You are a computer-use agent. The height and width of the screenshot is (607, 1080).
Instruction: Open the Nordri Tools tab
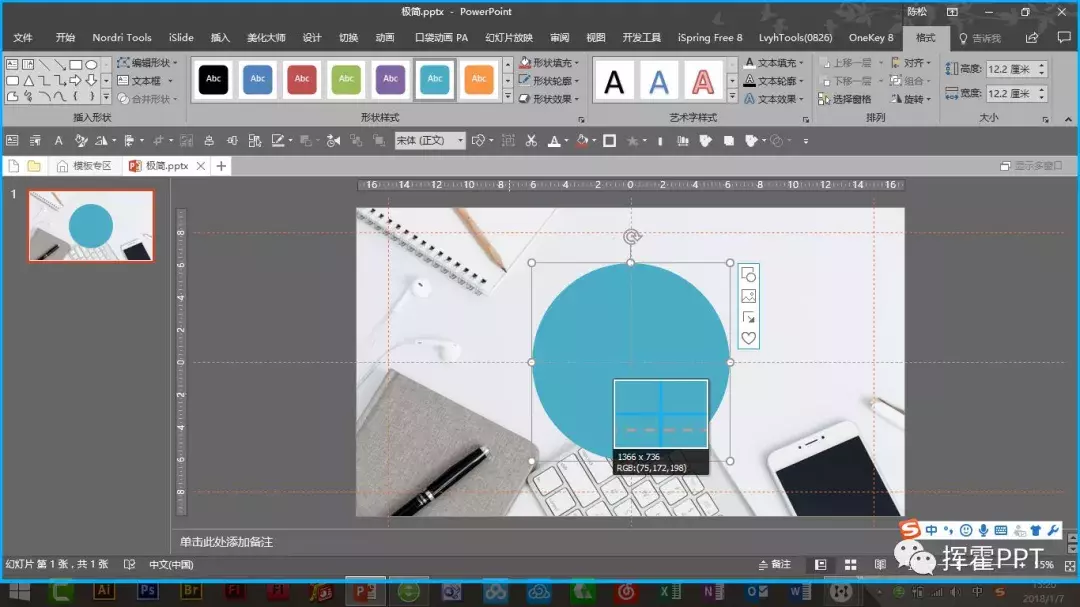[122, 38]
